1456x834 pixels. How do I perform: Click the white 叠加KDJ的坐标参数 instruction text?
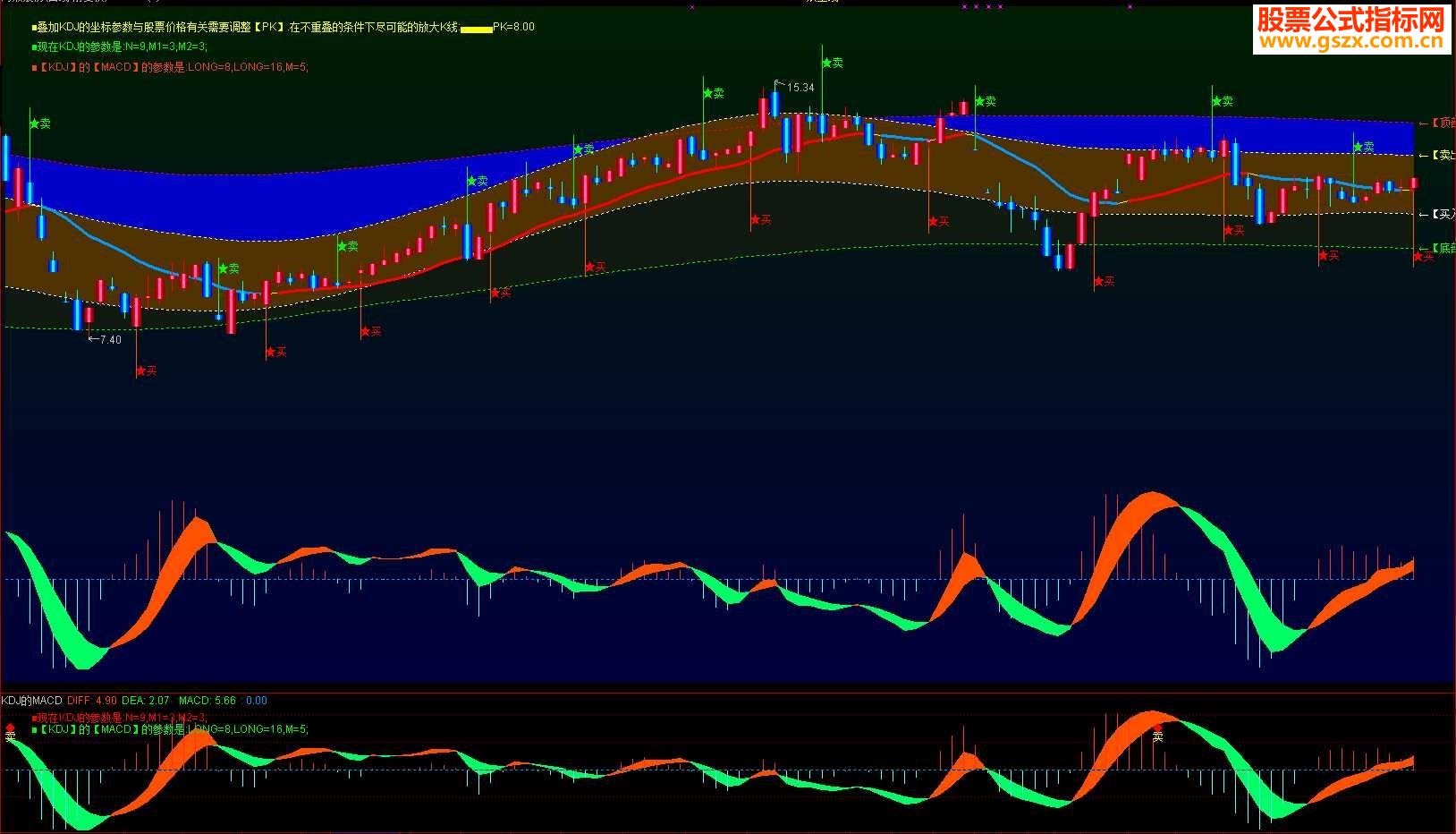(244, 27)
